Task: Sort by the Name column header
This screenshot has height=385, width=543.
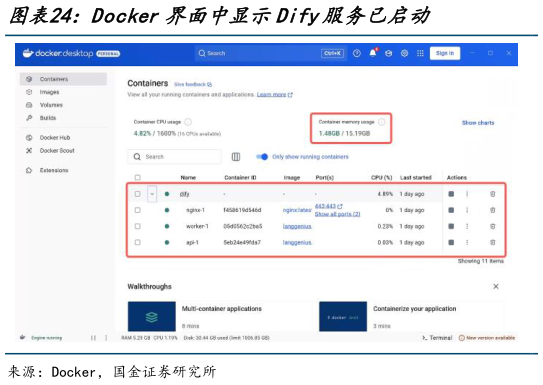Action: [x=188, y=178]
